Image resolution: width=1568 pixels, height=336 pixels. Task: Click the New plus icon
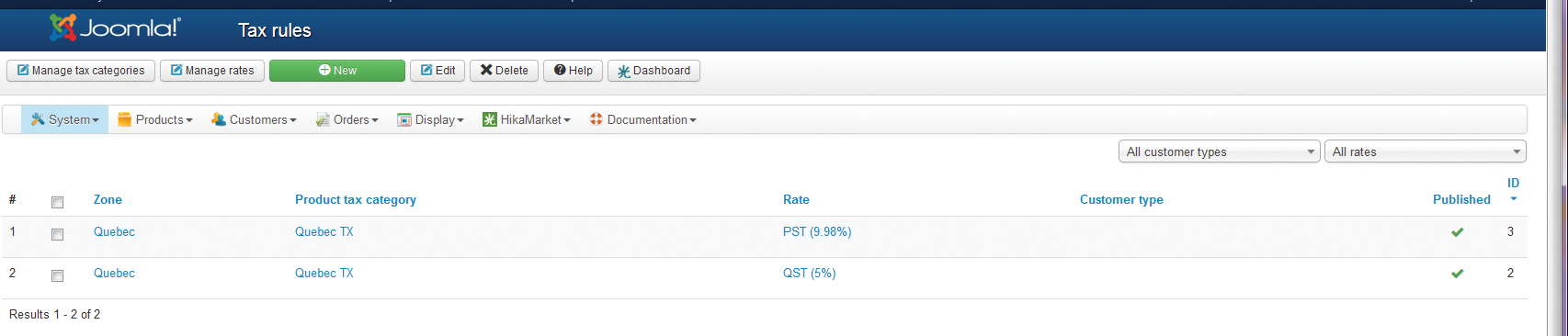coord(324,70)
